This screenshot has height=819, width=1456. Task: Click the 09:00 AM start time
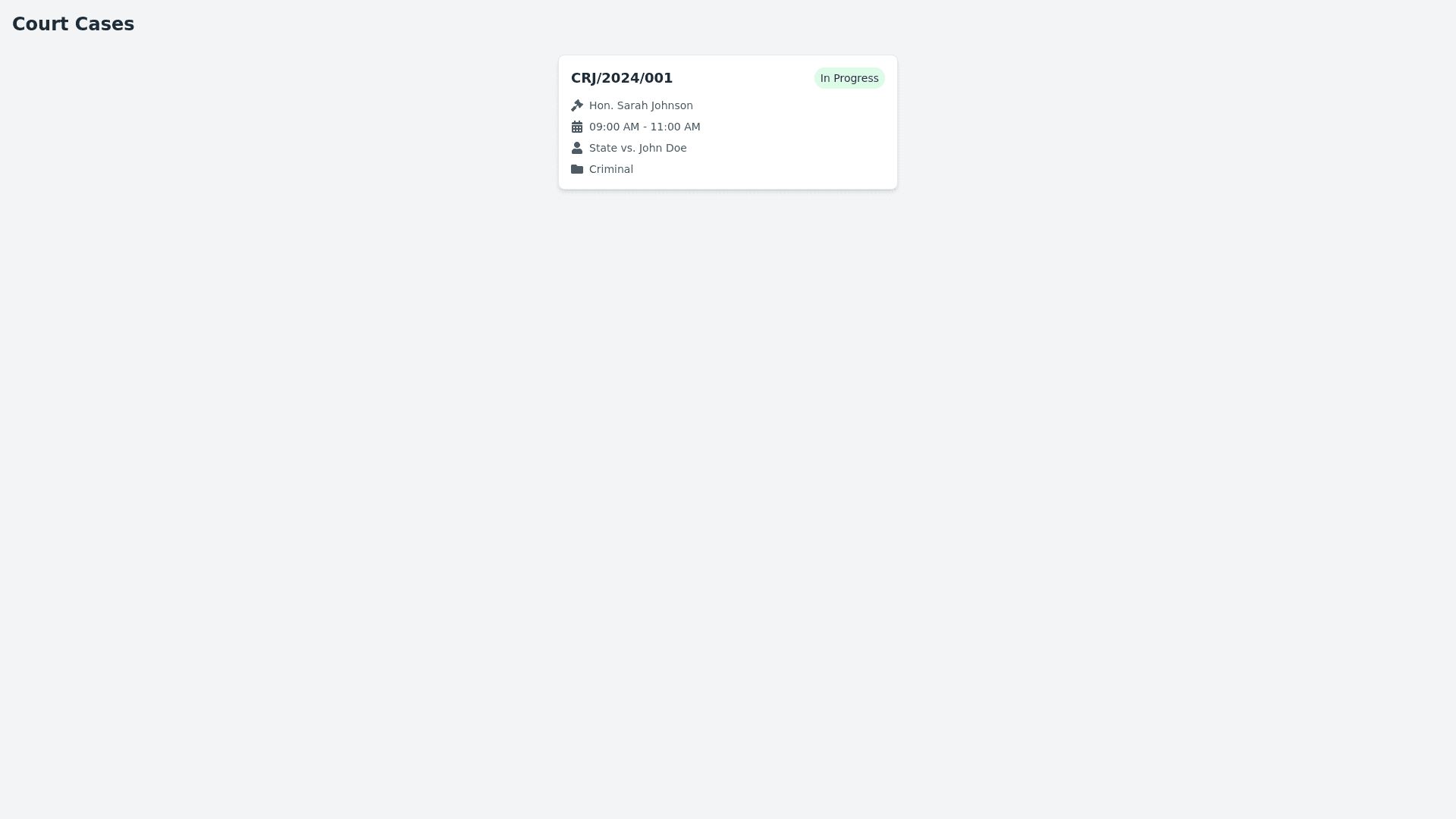coord(613,127)
